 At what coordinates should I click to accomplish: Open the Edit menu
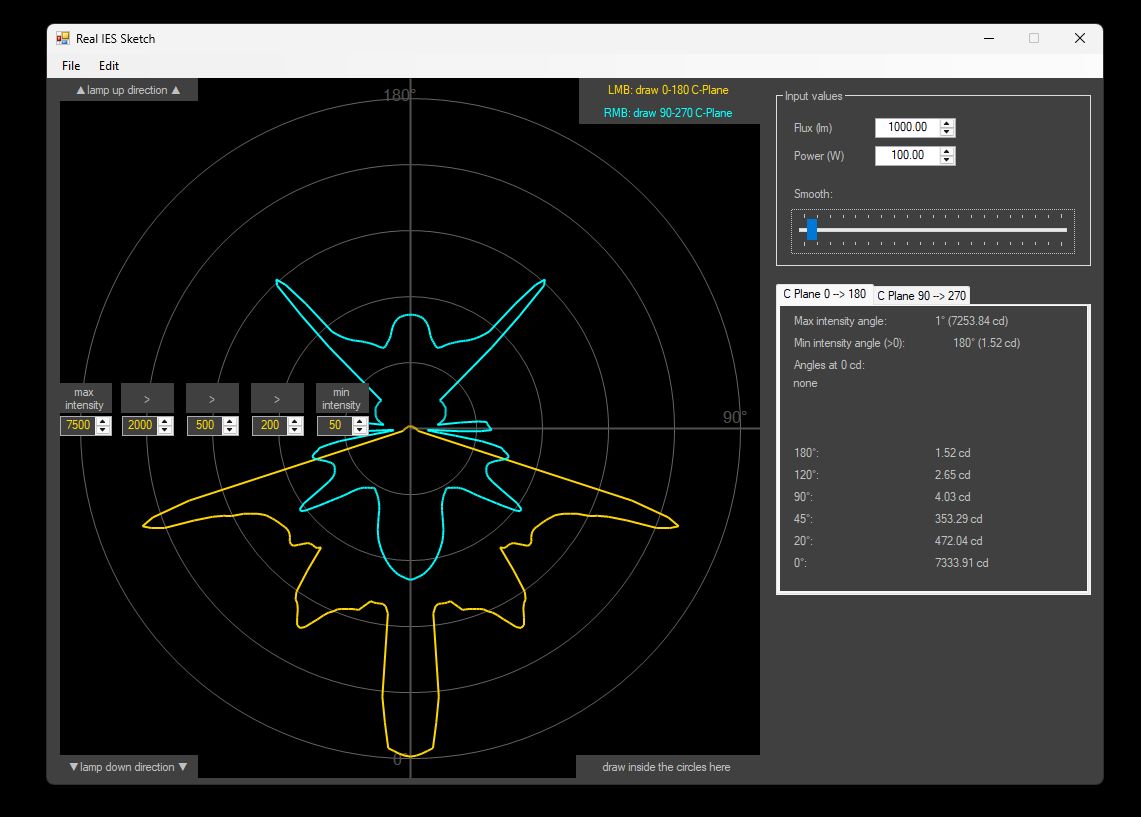[108, 65]
